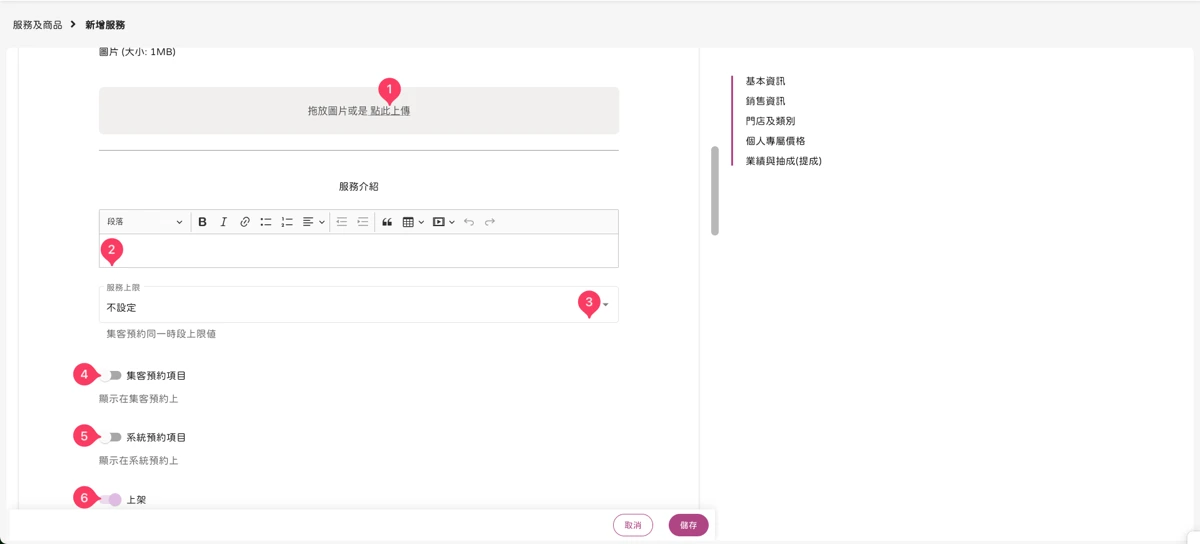This screenshot has width=1200, height=544.
Task: Open the 段落 paragraph style dropdown
Action: [x=145, y=222]
